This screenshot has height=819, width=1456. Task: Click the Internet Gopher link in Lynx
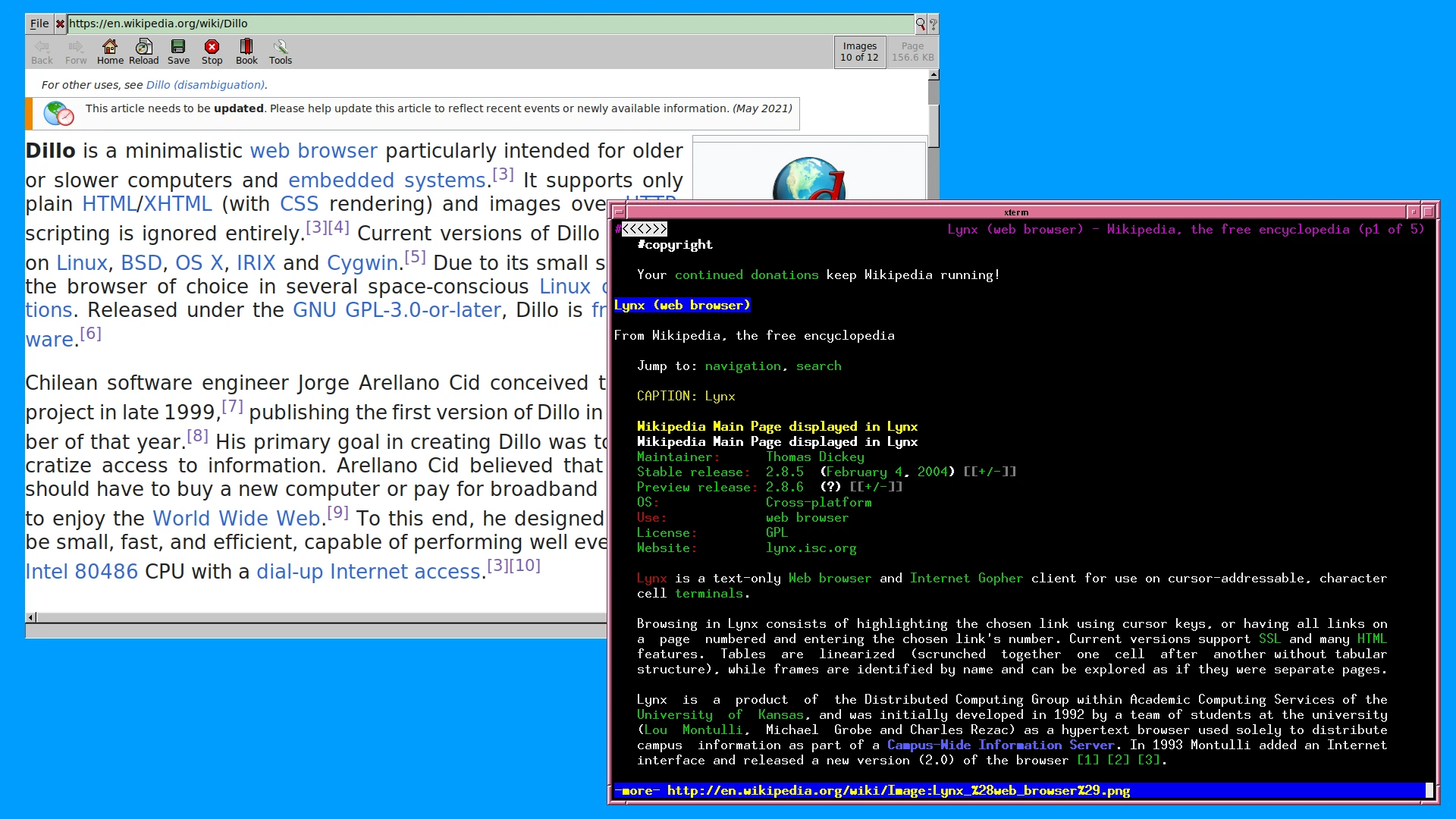click(x=967, y=578)
